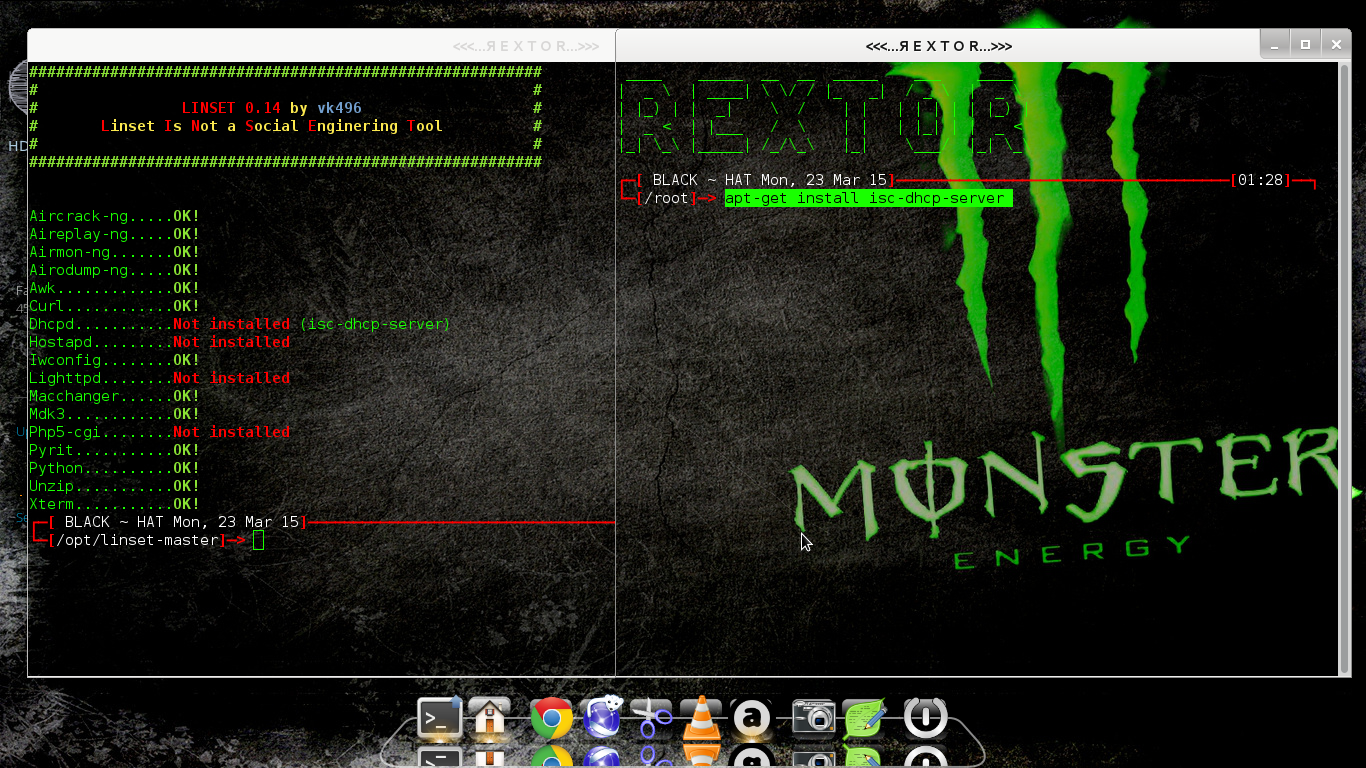The height and width of the screenshot is (768, 1366).
Task: Click 'BLACK ~ HAT Mon, 23 Mar 15' in right terminal
Action: coord(769,180)
